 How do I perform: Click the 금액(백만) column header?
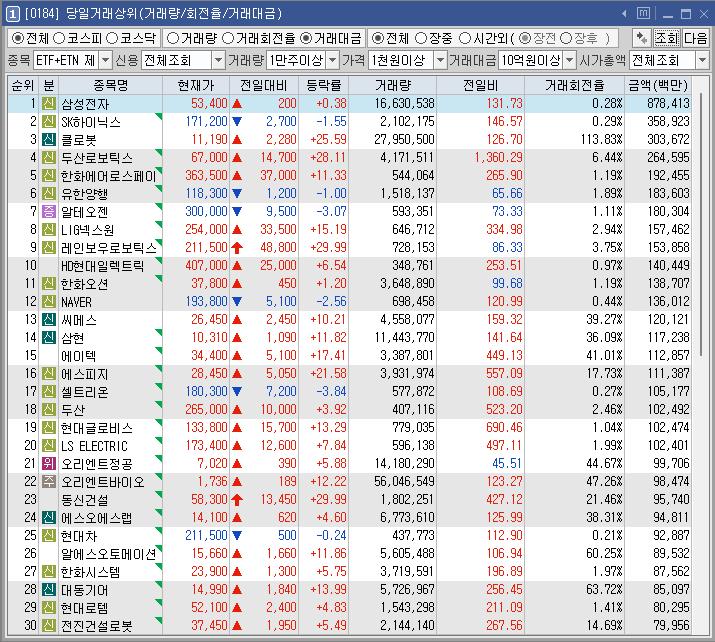(x=658, y=85)
